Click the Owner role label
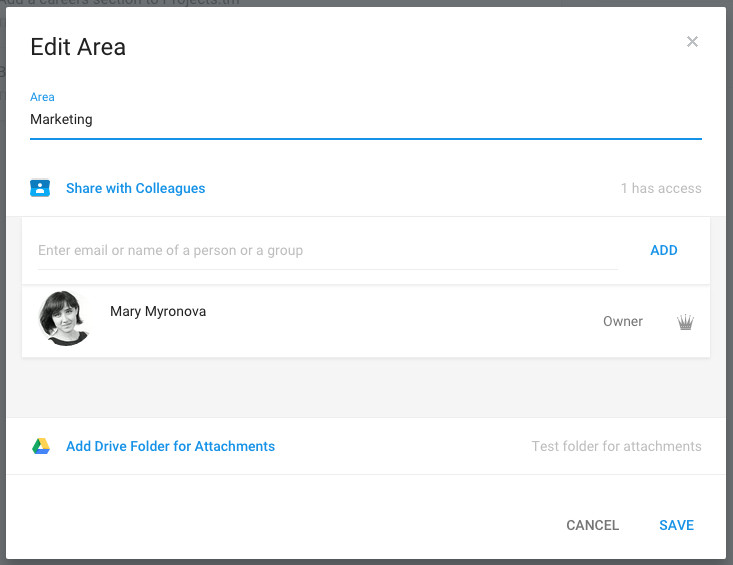 click(623, 322)
